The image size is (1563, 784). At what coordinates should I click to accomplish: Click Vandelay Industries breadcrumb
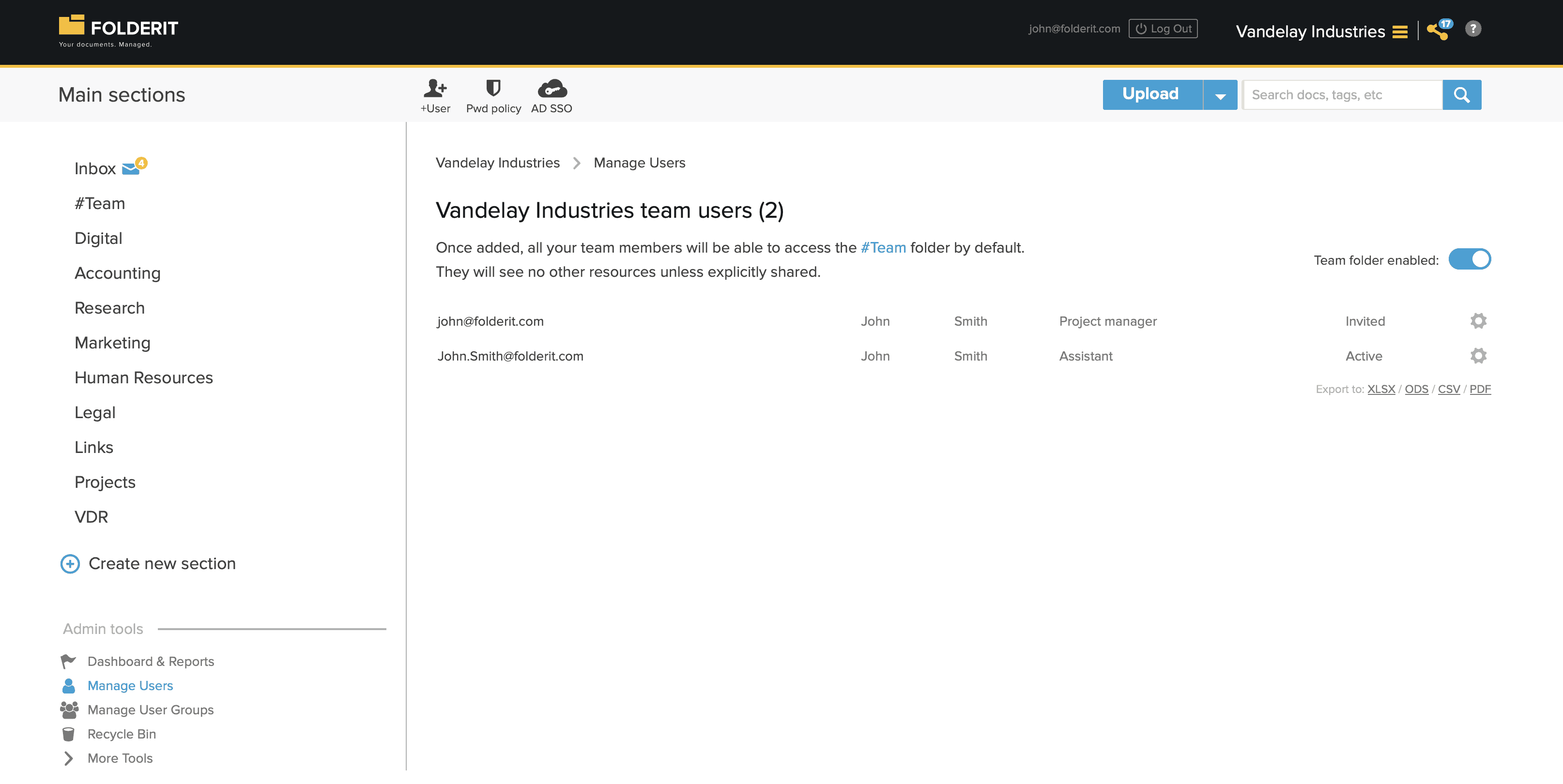pos(498,163)
